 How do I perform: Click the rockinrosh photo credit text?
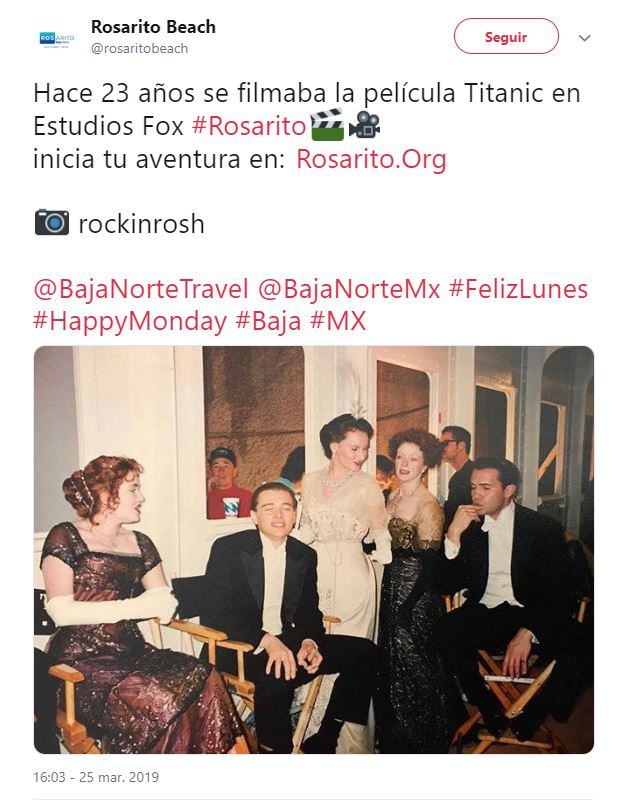click(141, 224)
